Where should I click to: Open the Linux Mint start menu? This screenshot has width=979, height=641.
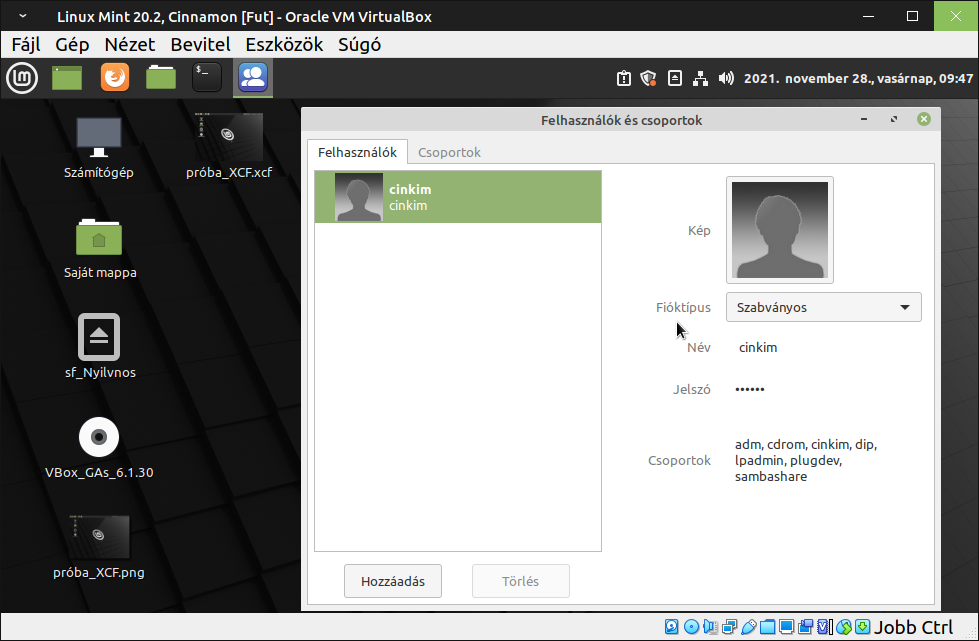pos(22,78)
